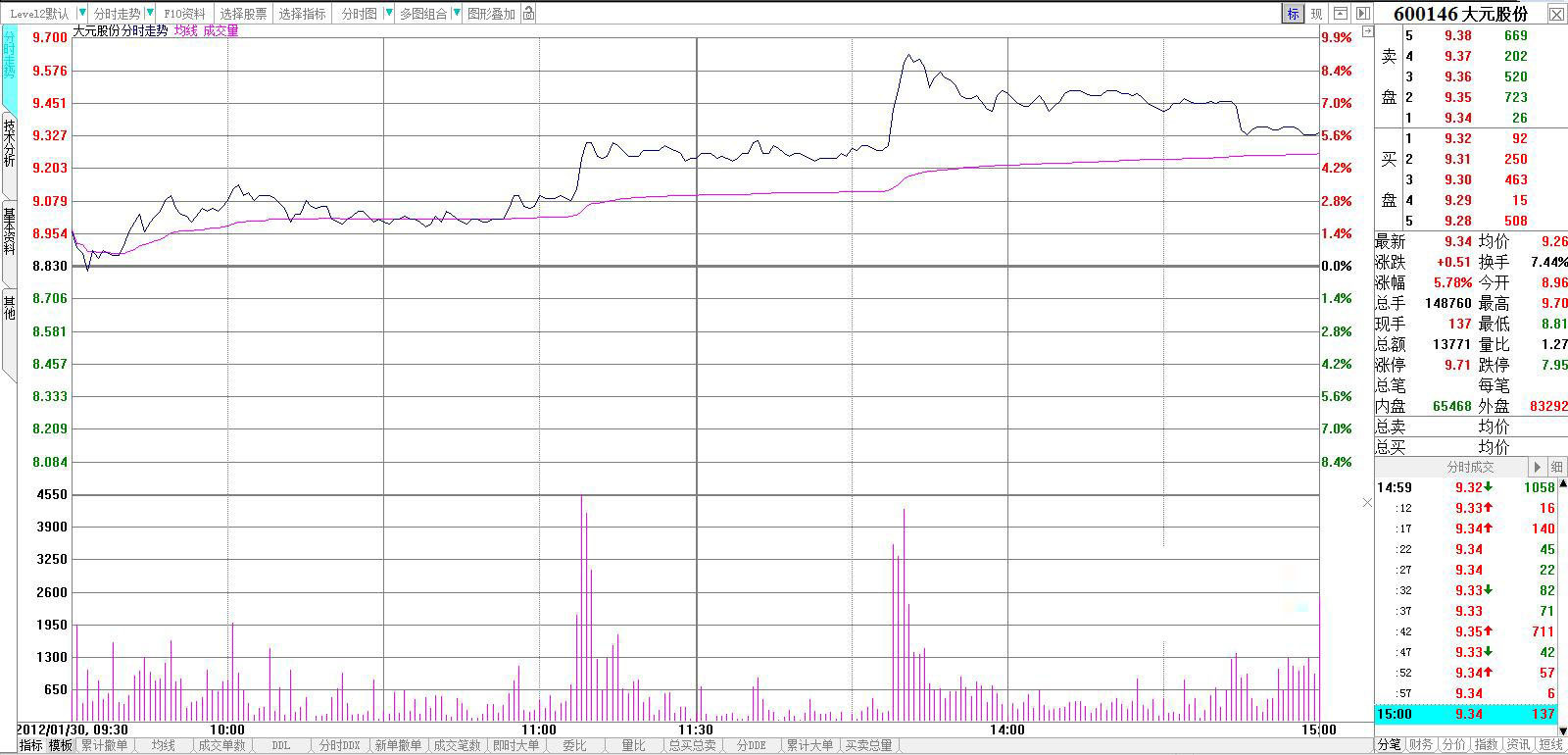Click the 现 toggle button

click(1316, 14)
